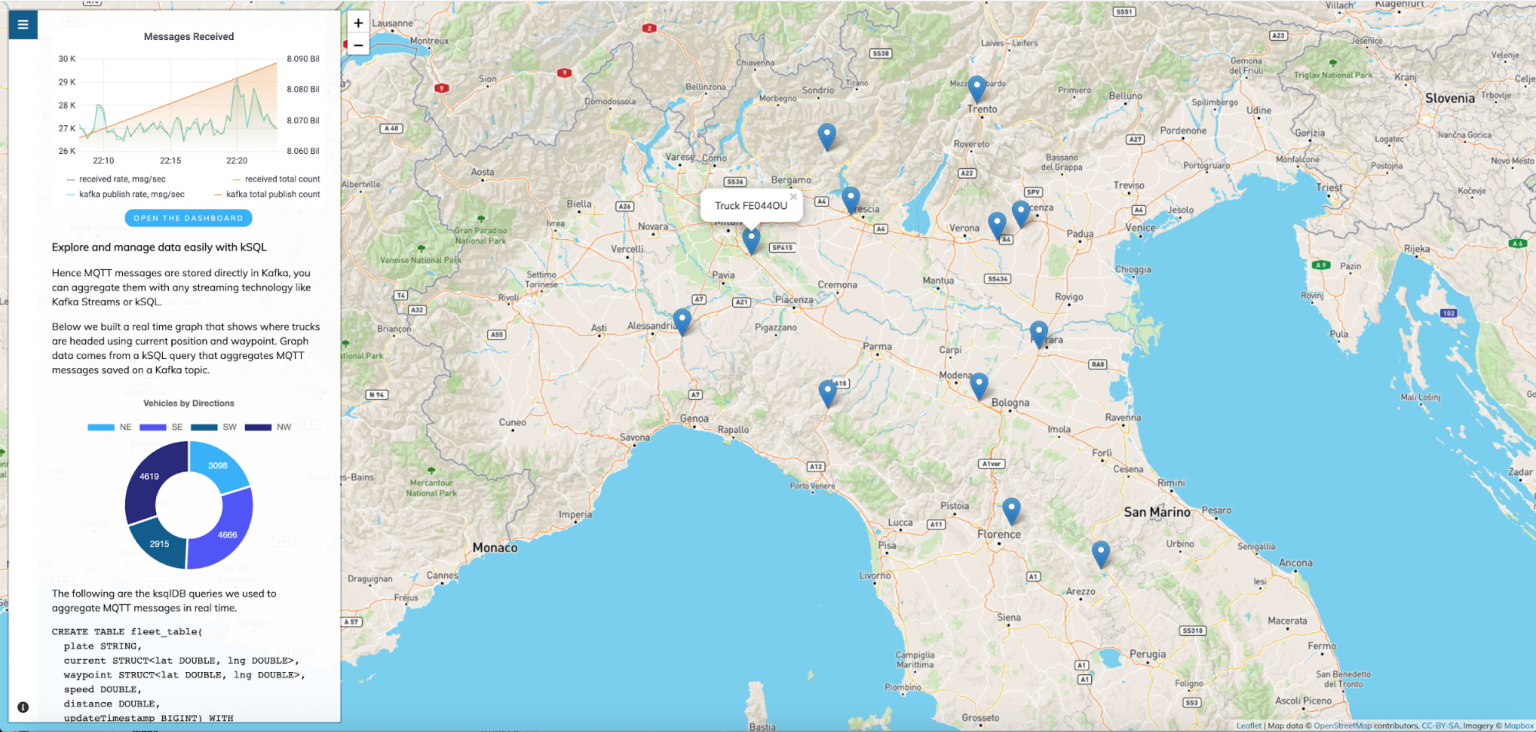Click the truck marker near Arezzo

(1101, 553)
